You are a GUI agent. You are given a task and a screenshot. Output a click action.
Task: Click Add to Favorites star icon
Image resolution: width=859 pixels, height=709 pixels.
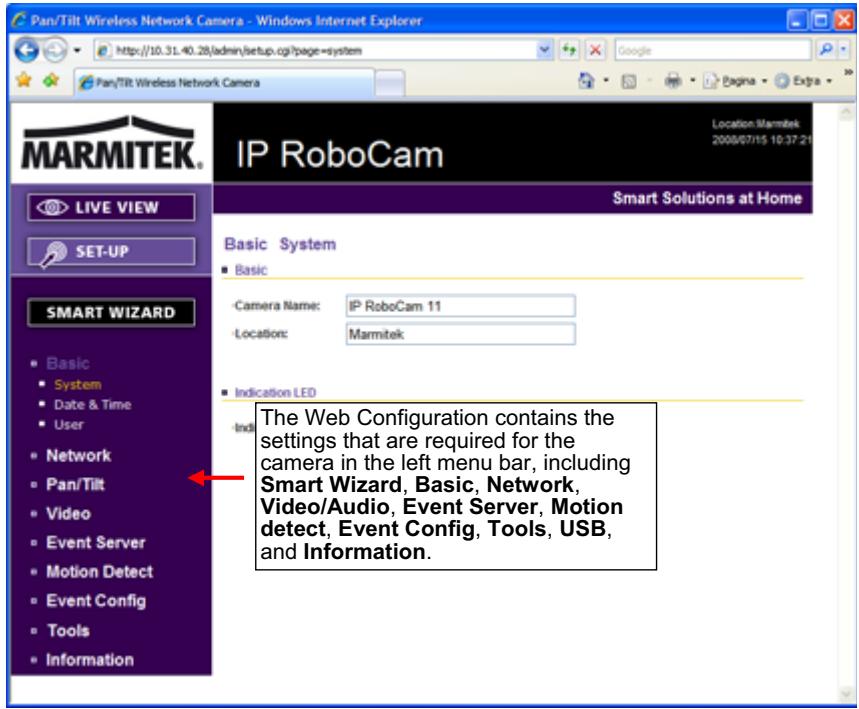(x=51, y=81)
